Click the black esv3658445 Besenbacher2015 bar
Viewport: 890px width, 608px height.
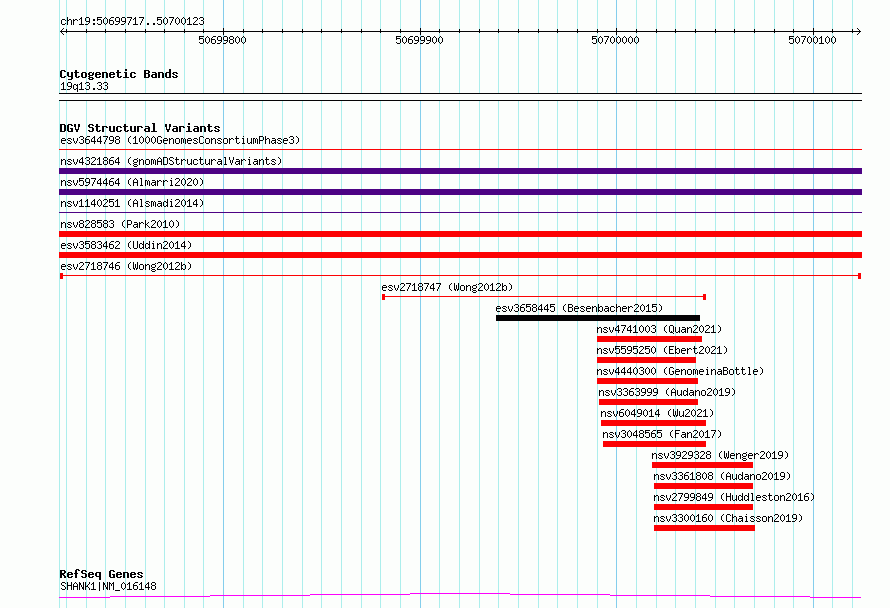tap(598, 318)
